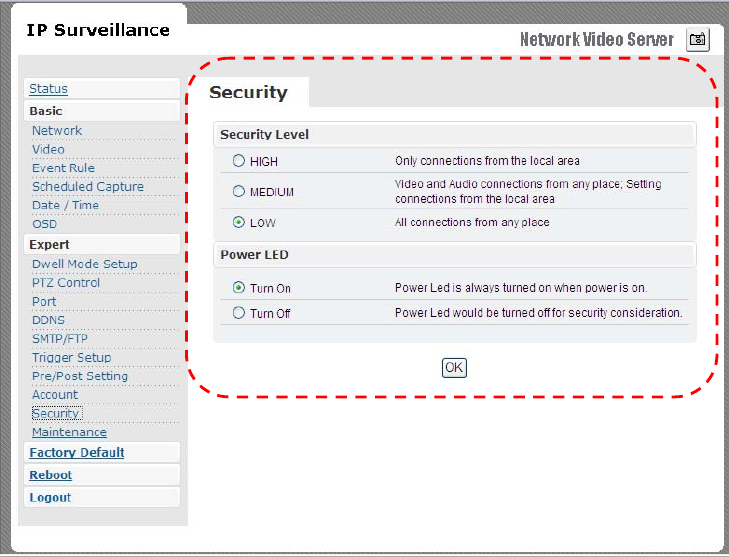729x557 pixels.
Task: Select the HIGH security level
Action: coord(239,160)
